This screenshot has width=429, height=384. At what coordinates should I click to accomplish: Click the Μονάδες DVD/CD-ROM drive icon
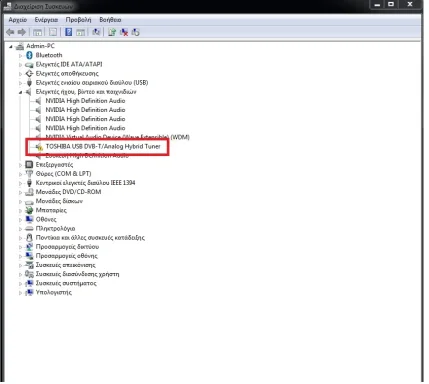29,192
